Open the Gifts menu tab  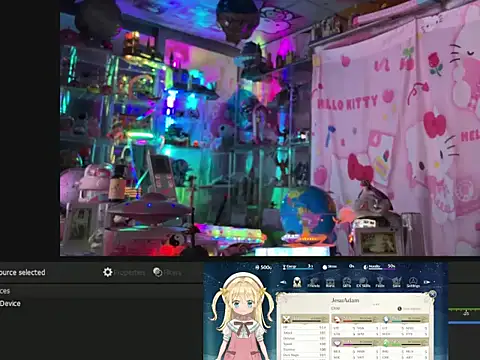point(347,283)
